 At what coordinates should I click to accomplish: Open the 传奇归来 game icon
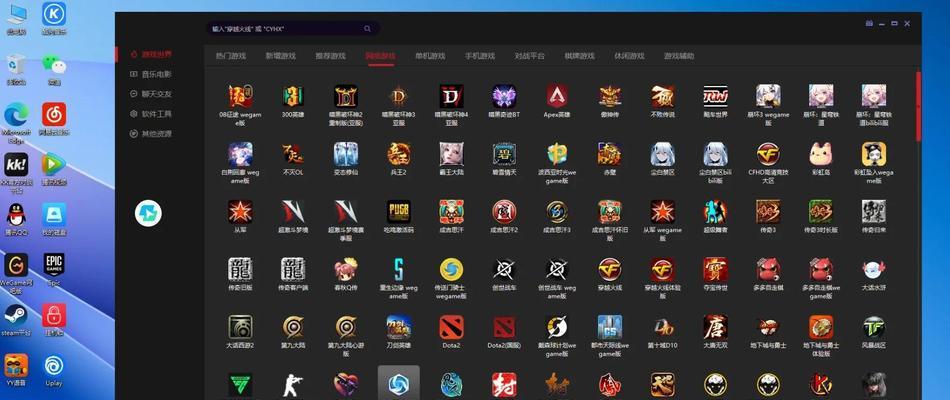(874, 212)
